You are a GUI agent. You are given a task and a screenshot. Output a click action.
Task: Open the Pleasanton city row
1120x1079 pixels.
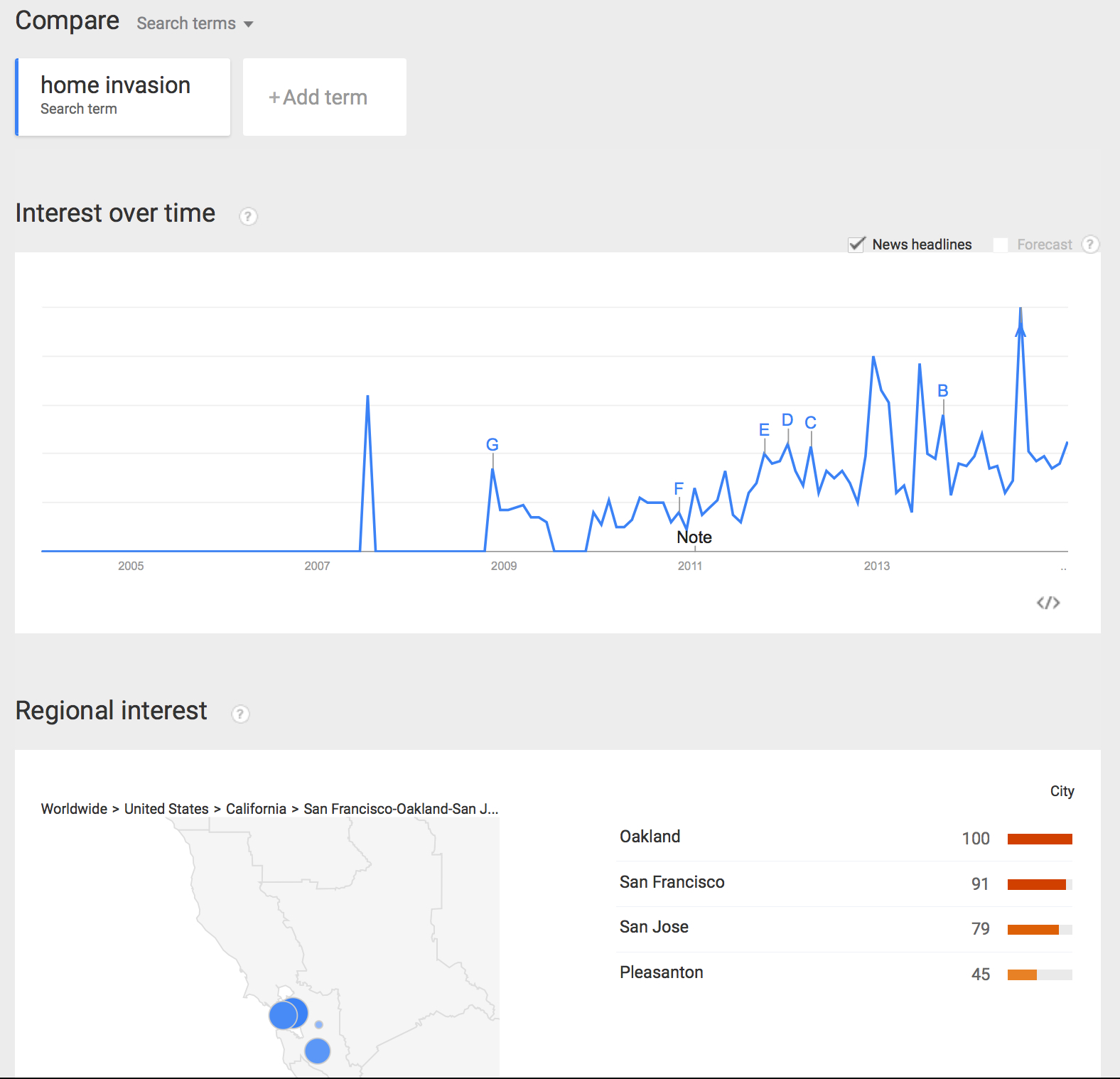[x=846, y=974]
